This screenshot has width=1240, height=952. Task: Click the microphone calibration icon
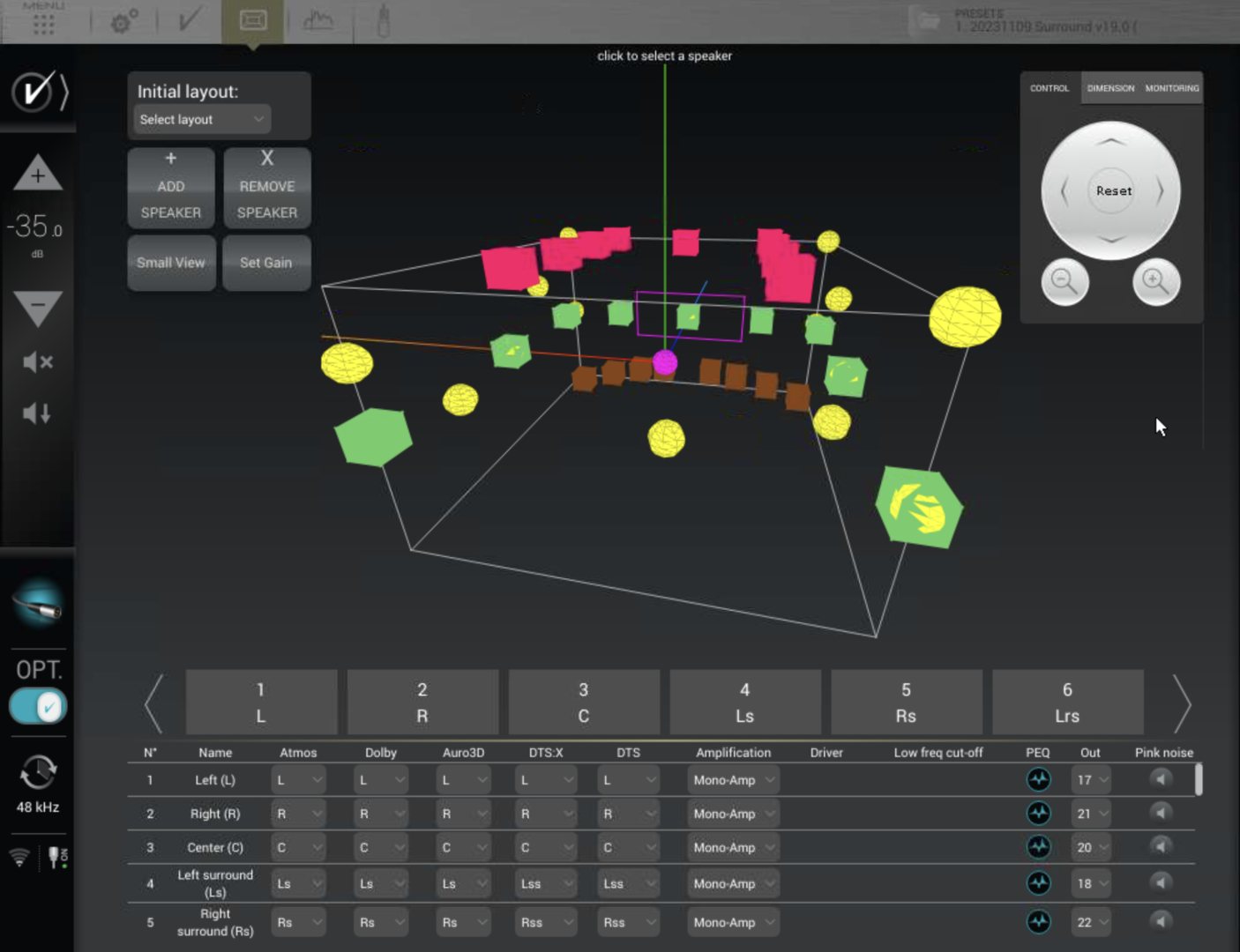383,21
